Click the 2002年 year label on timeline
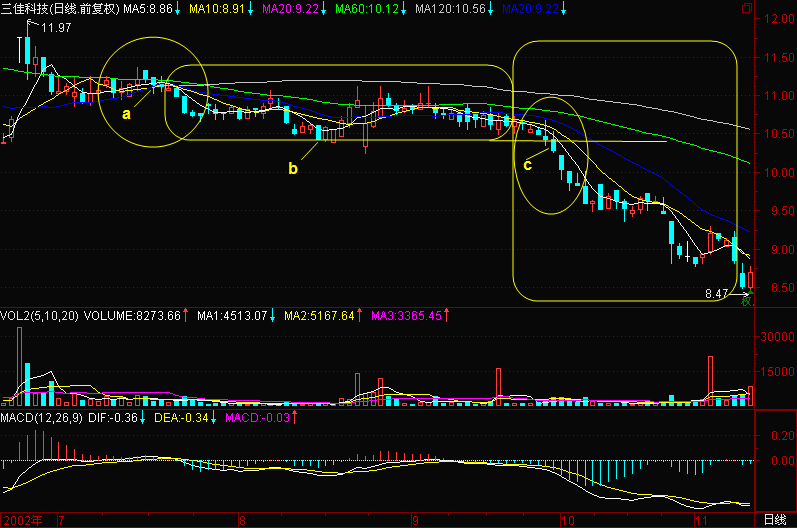Viewport: 797px width, 528px height. [x=23, y=521]
